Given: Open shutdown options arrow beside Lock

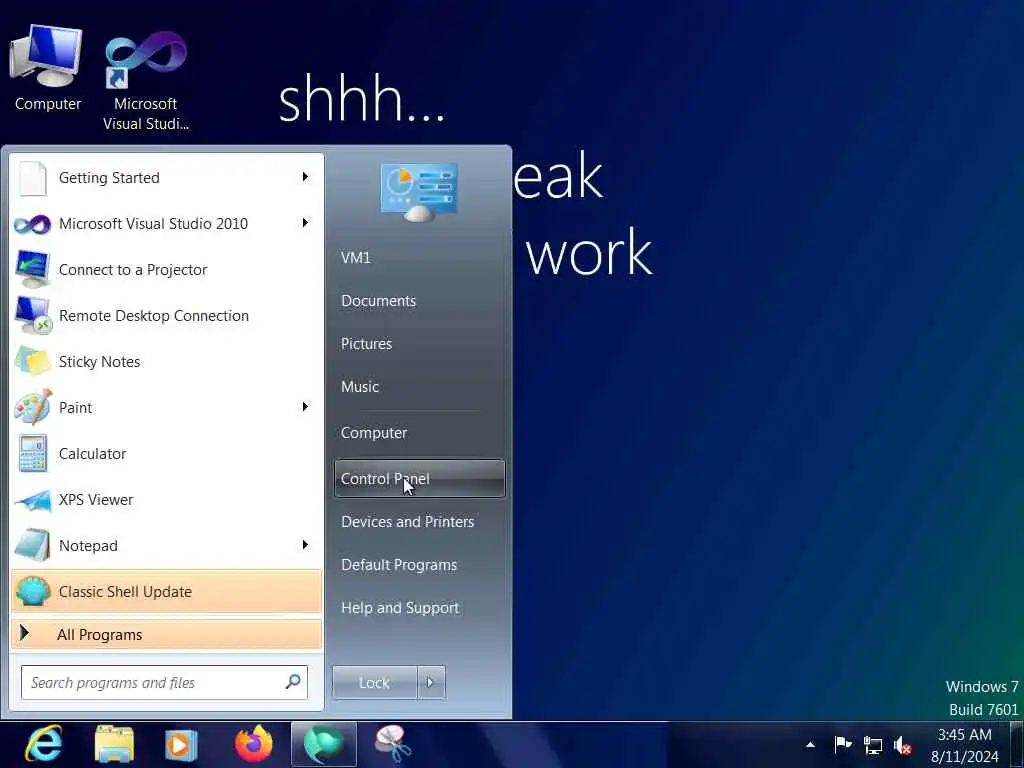Looking at the screenshot, I should click(431, 682).
